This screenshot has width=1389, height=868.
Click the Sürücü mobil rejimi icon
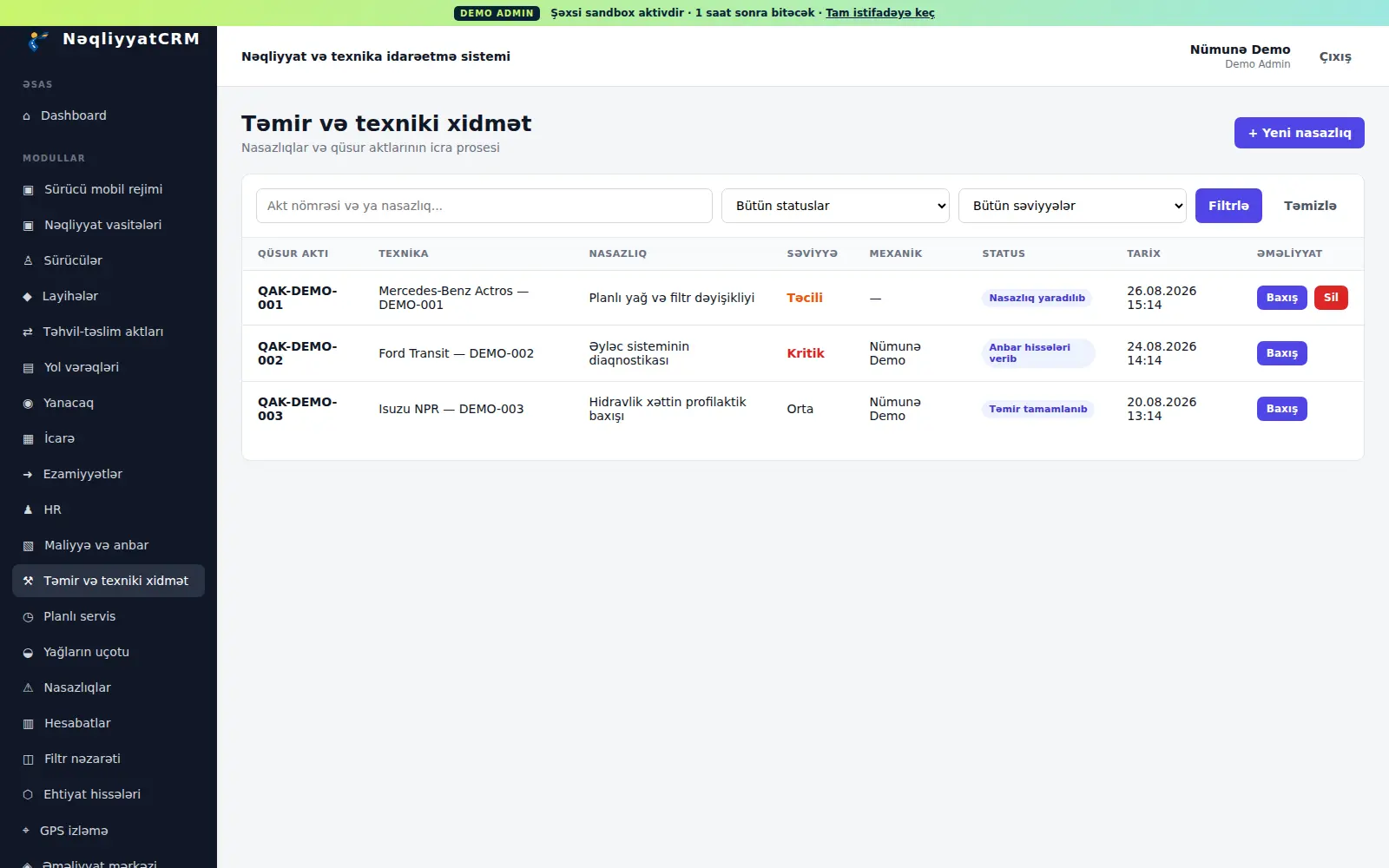28,190
